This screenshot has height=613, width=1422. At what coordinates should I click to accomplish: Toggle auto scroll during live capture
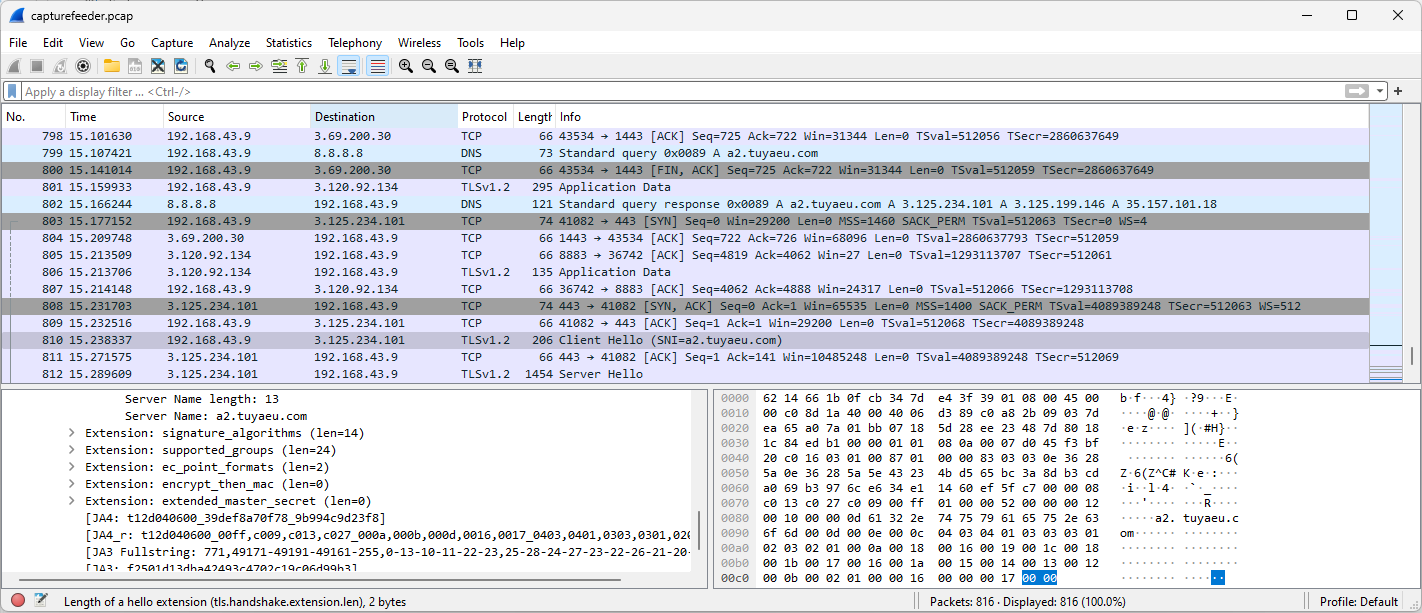[349, 66]
